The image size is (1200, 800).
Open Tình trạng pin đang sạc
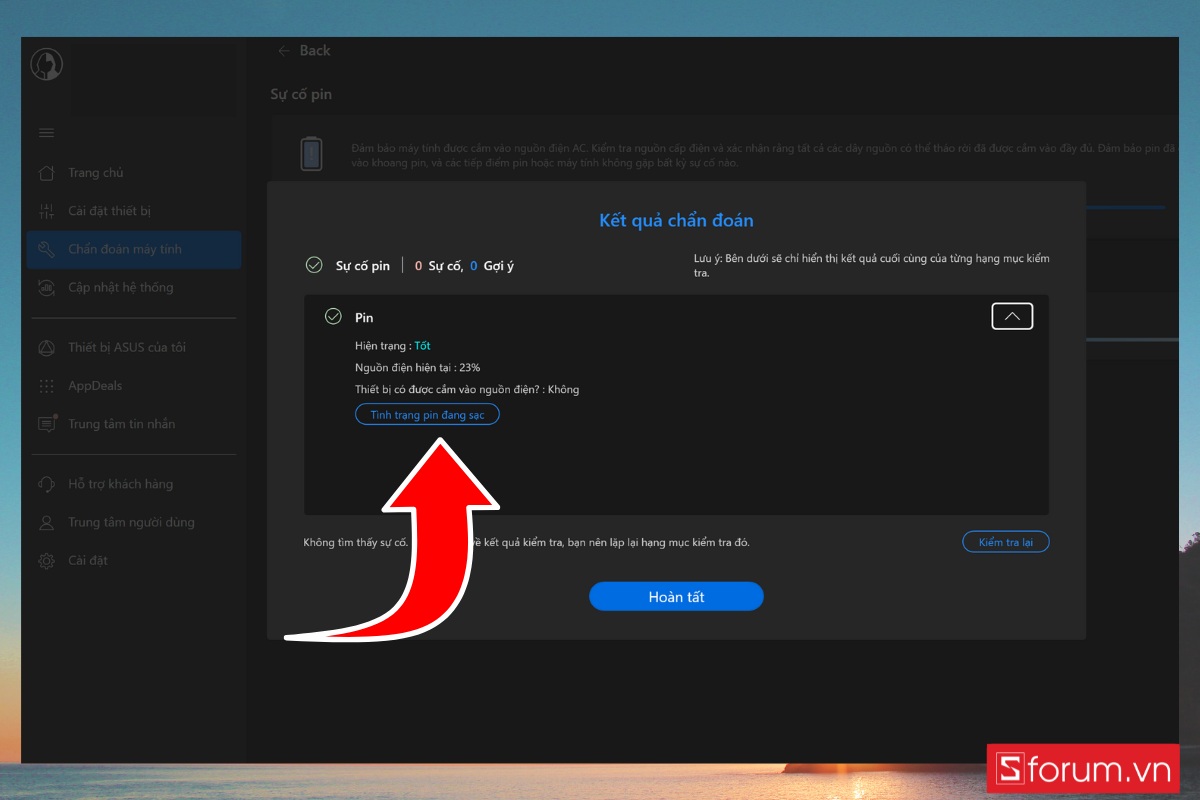click(x=427, y=415)
